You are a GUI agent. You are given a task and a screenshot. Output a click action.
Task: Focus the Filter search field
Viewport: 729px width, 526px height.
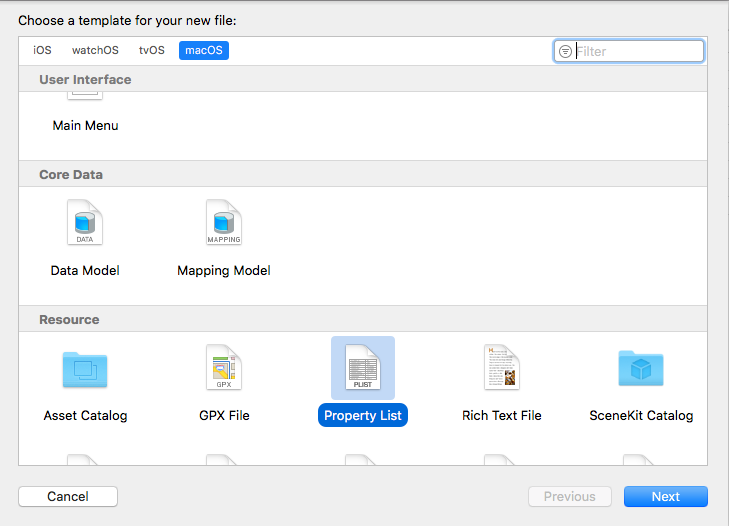click(637, 51)
